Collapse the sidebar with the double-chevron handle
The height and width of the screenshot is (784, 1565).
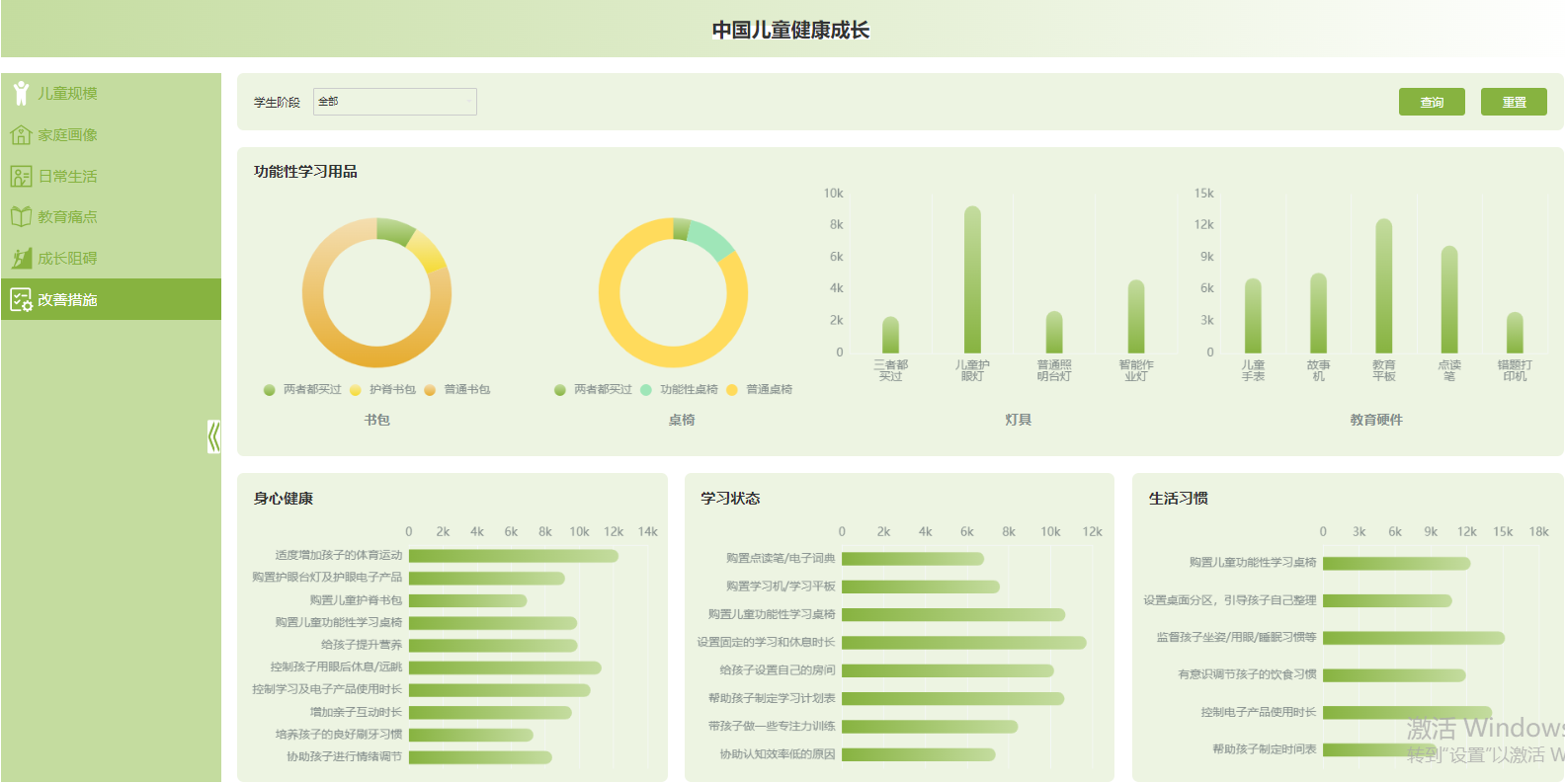point(213,435)
